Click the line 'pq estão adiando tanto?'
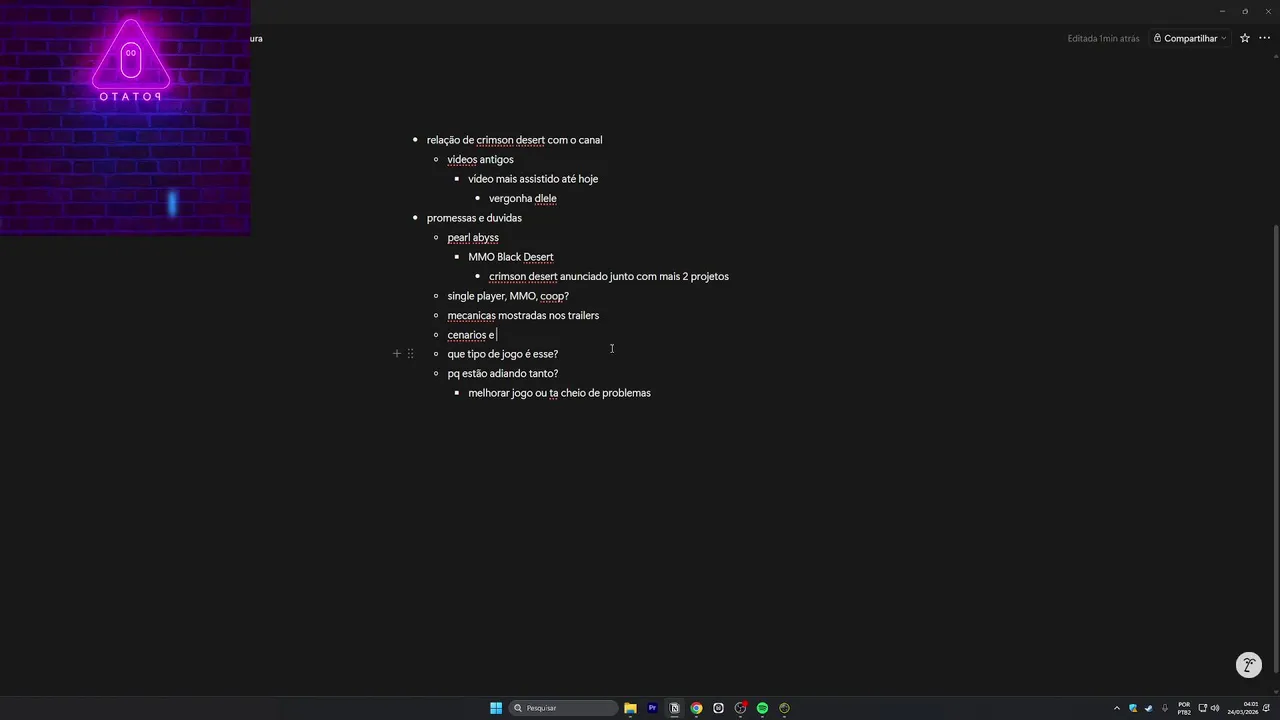Viewport: 1280px width, 720px height. click(x=502, y=374)
